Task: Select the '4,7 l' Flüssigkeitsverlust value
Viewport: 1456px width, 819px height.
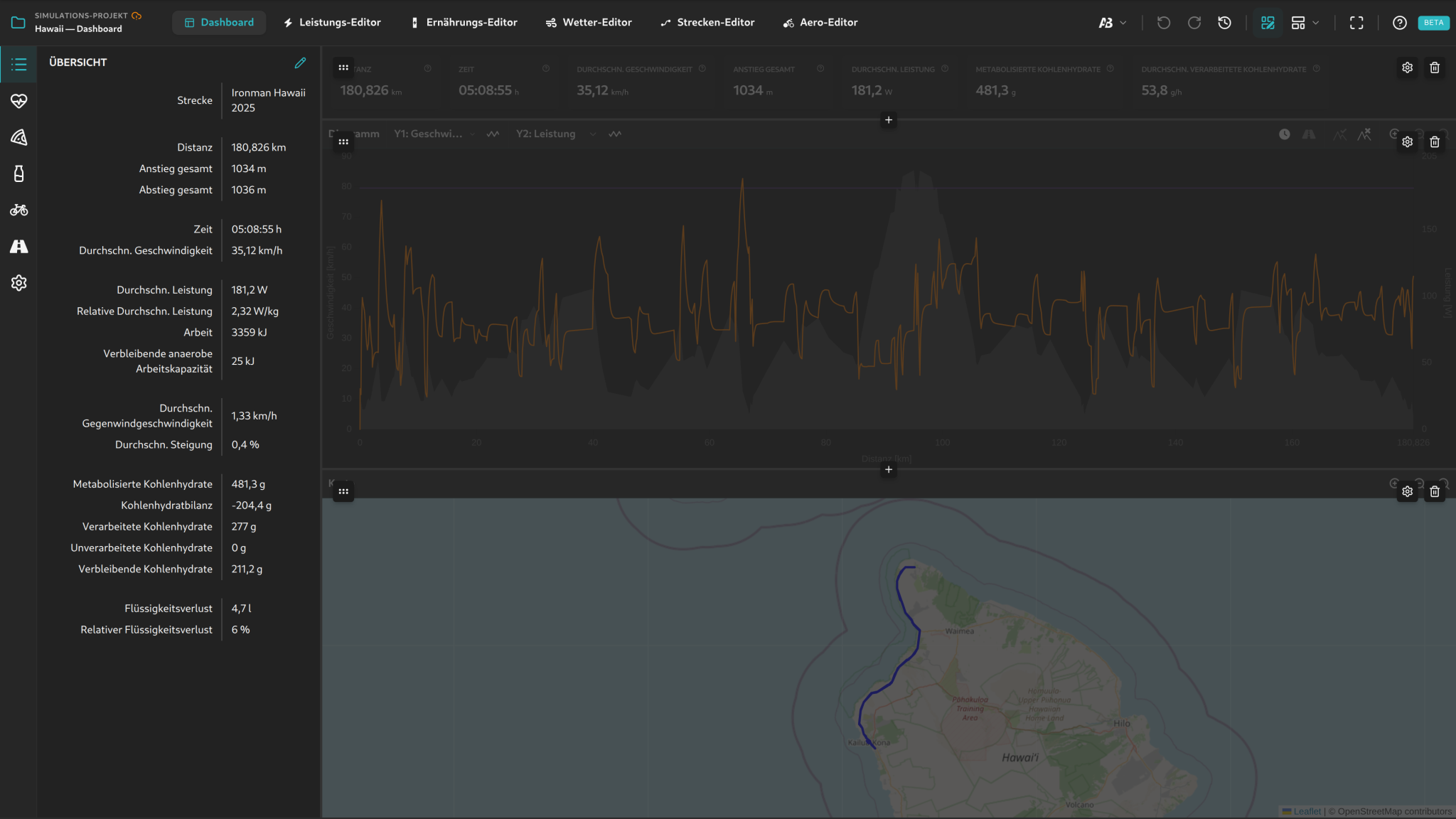Action: [x=242, y=609]
